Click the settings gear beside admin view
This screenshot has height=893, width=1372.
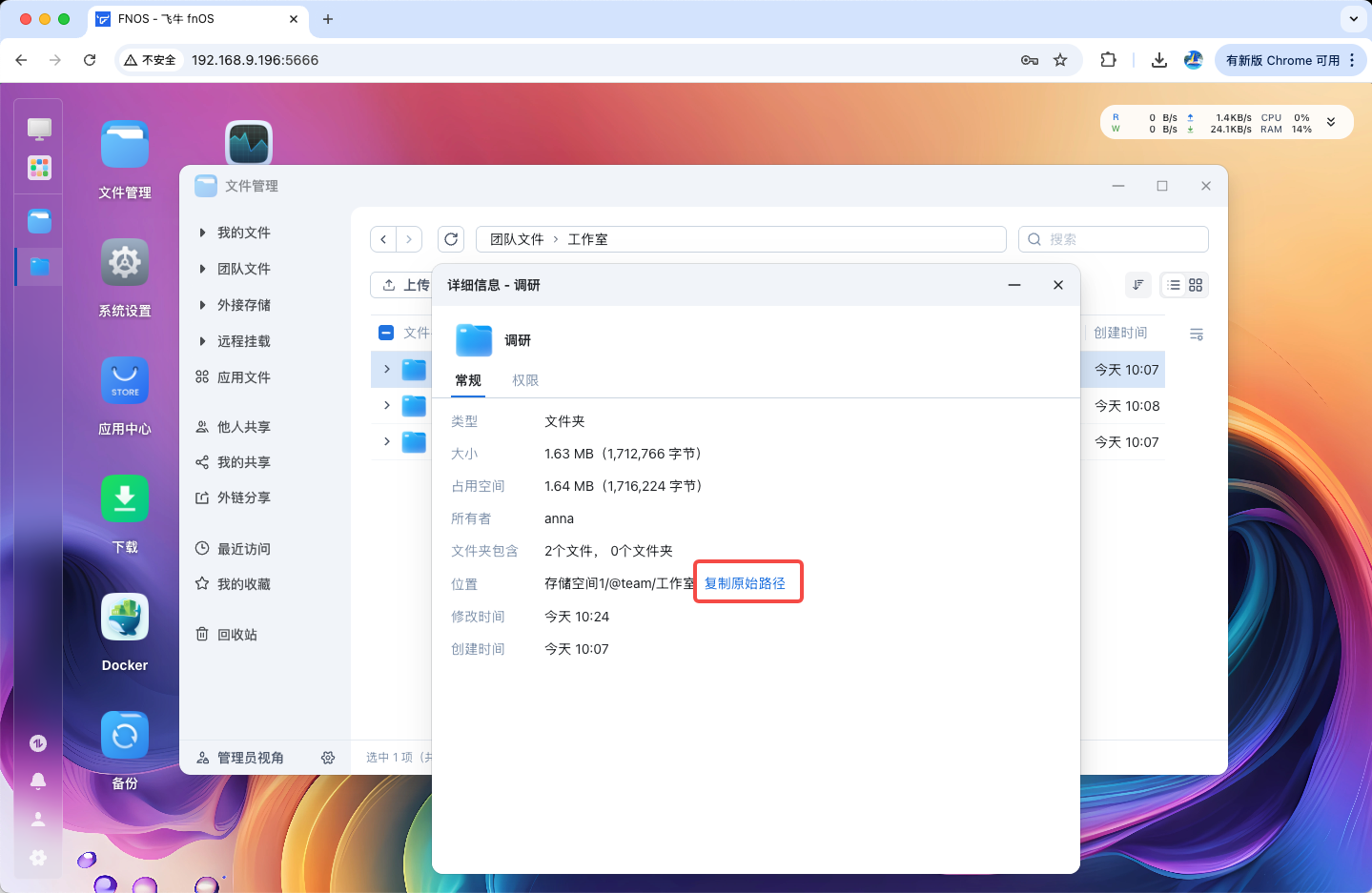[328, 758]
